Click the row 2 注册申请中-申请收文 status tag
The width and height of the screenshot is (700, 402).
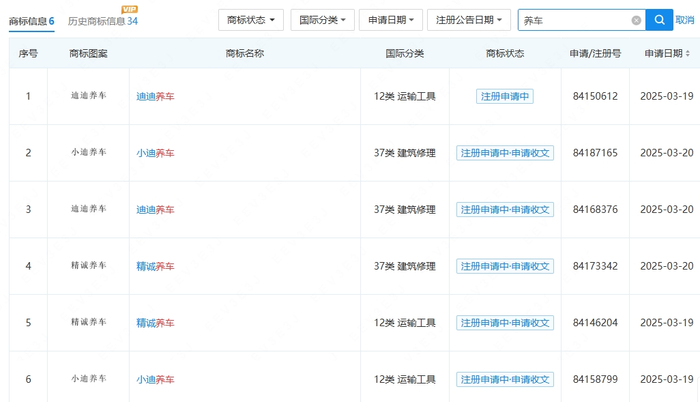[505, 153]
